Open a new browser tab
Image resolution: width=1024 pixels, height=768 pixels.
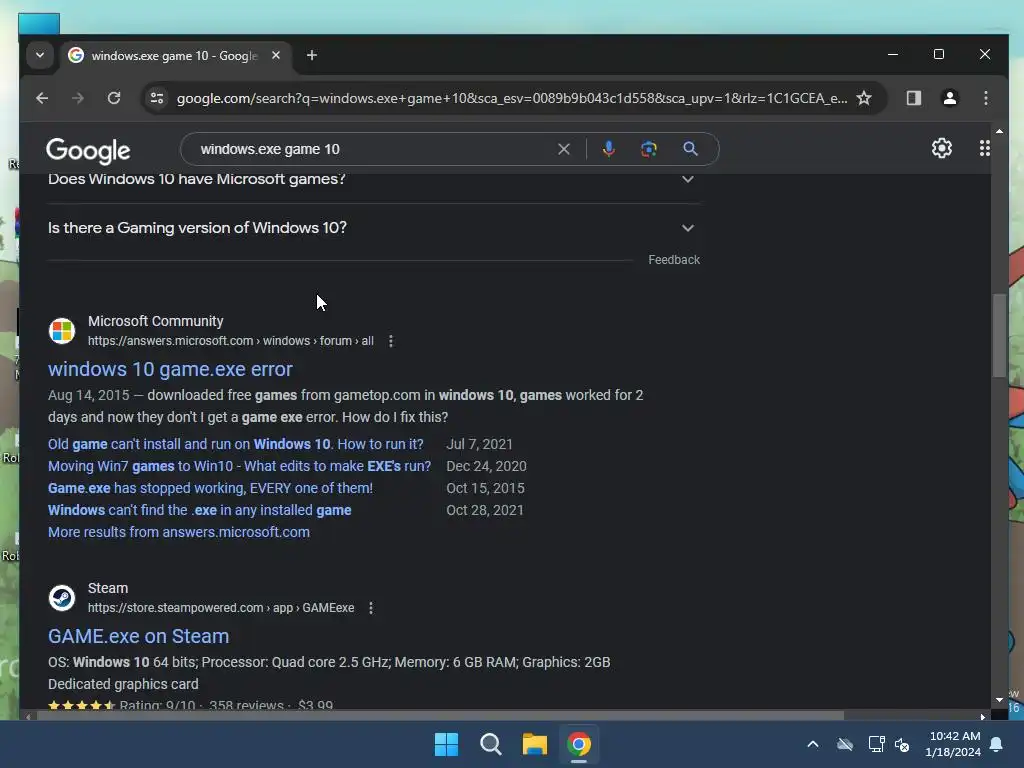[x=312, y=56]
